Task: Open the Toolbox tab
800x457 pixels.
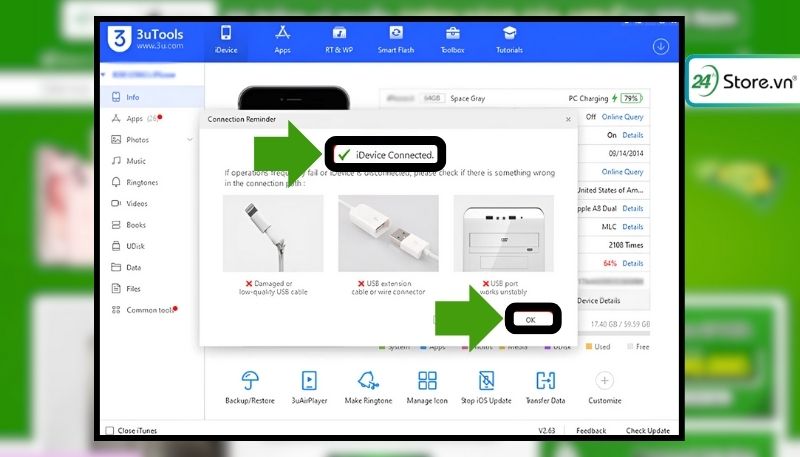Action: (x=453, y=40)
